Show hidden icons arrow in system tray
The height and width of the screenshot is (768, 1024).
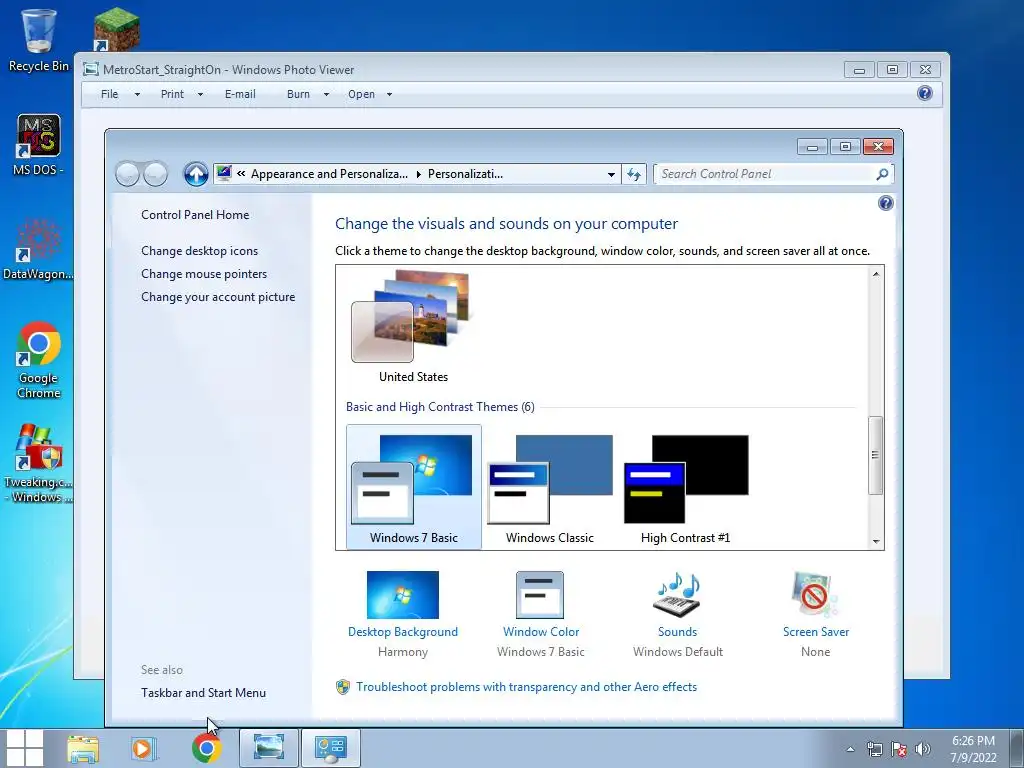point(850,749)
